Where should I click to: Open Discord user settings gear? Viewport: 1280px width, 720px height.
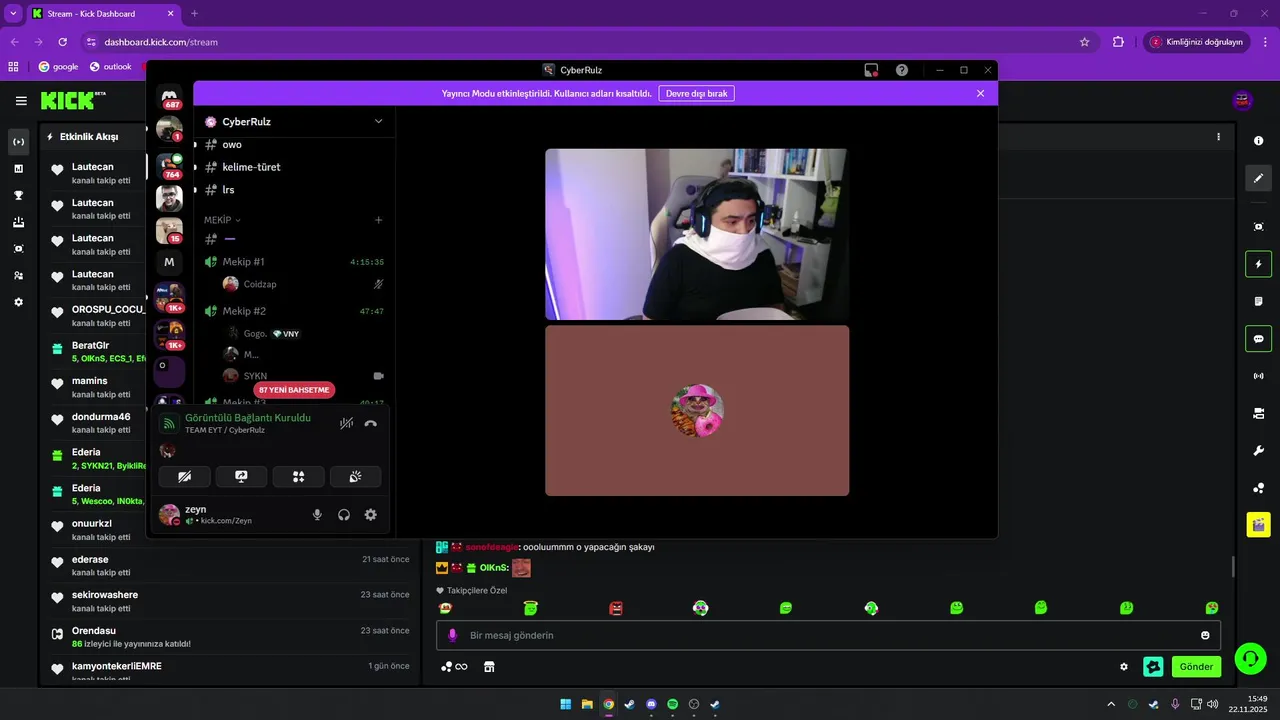coord(370,515)
